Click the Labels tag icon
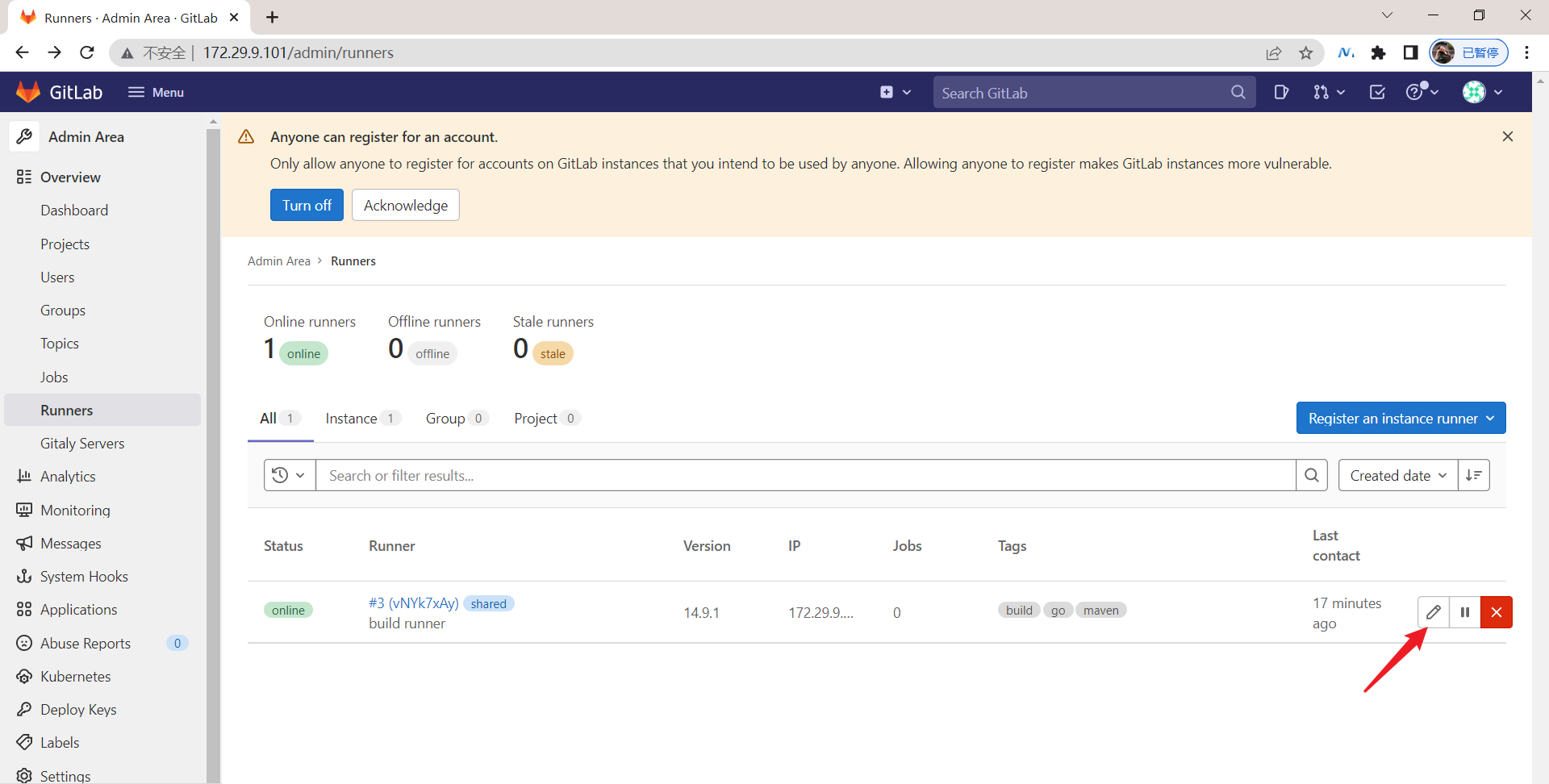The width and height of the screenshot is (1549, 784). click(x=24, y=742)
